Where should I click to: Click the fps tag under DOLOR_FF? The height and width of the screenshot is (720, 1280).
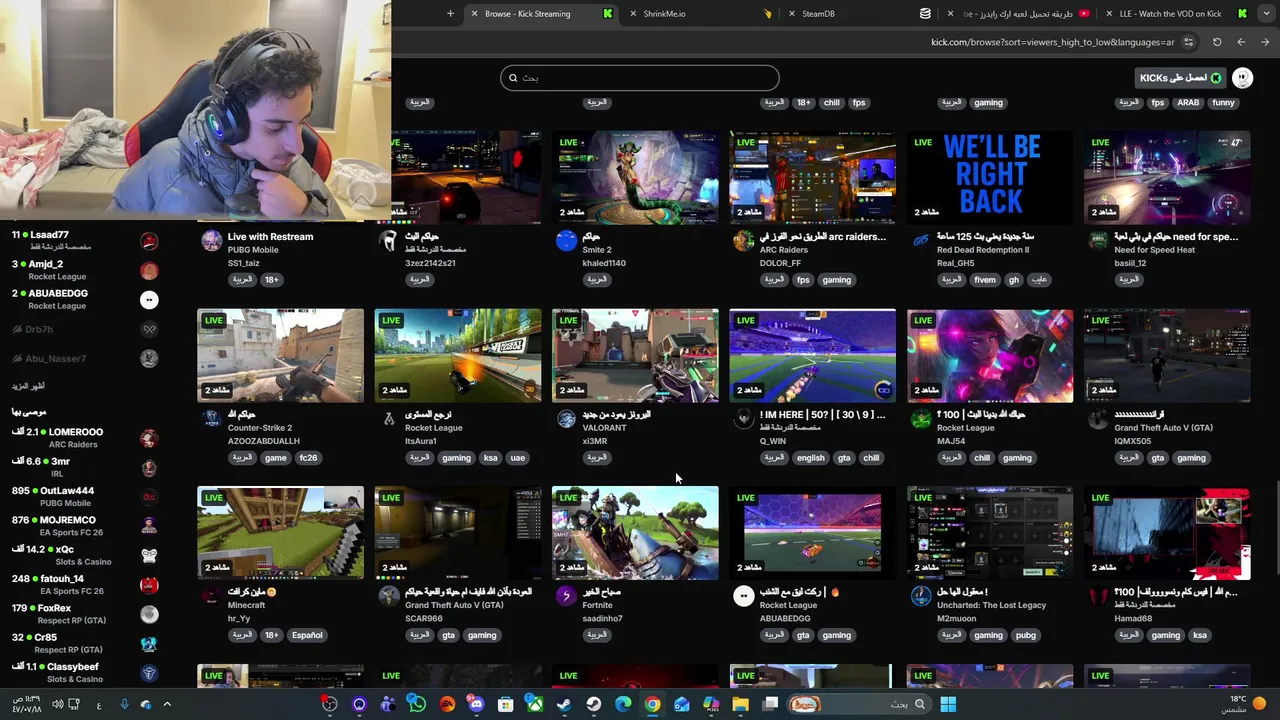[x=803, y=280]
